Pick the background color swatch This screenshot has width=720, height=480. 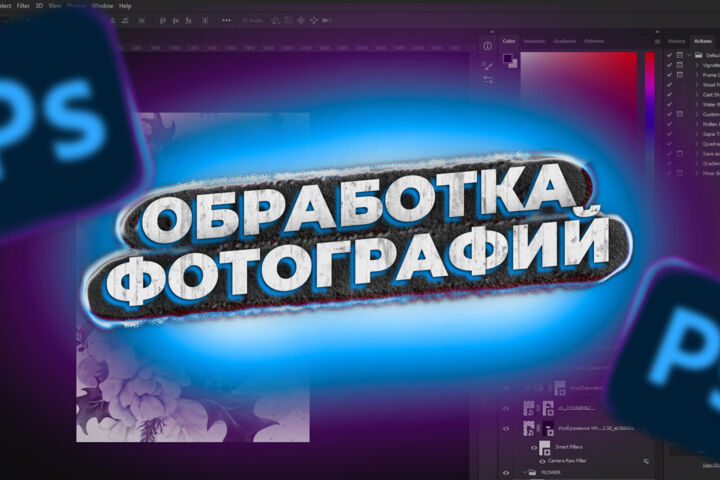(x=514, y=65)
